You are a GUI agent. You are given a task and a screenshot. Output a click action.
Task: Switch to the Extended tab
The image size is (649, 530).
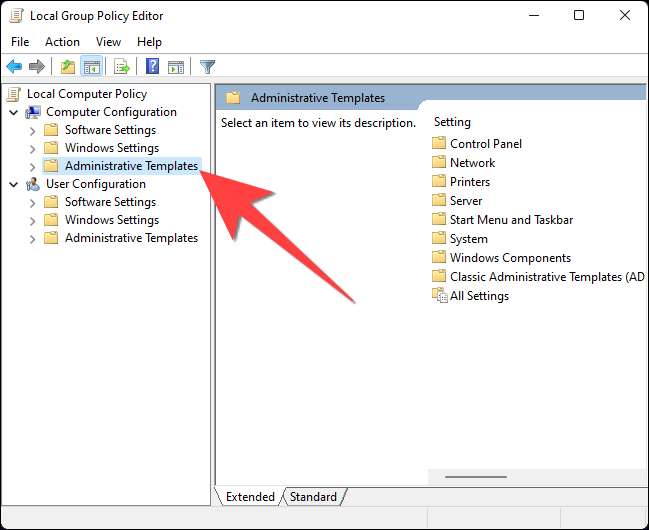(x=250, y=496)
